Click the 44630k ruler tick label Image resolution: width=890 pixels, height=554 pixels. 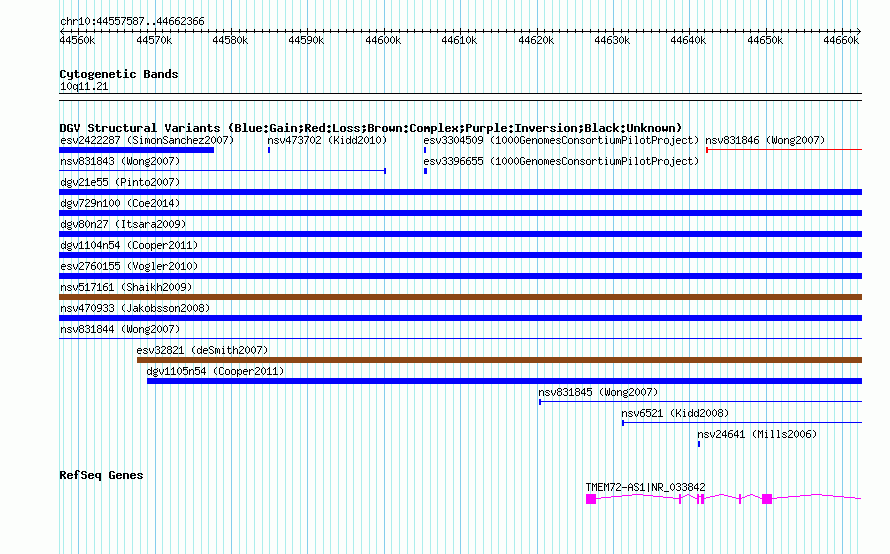(x=612, y=40)
